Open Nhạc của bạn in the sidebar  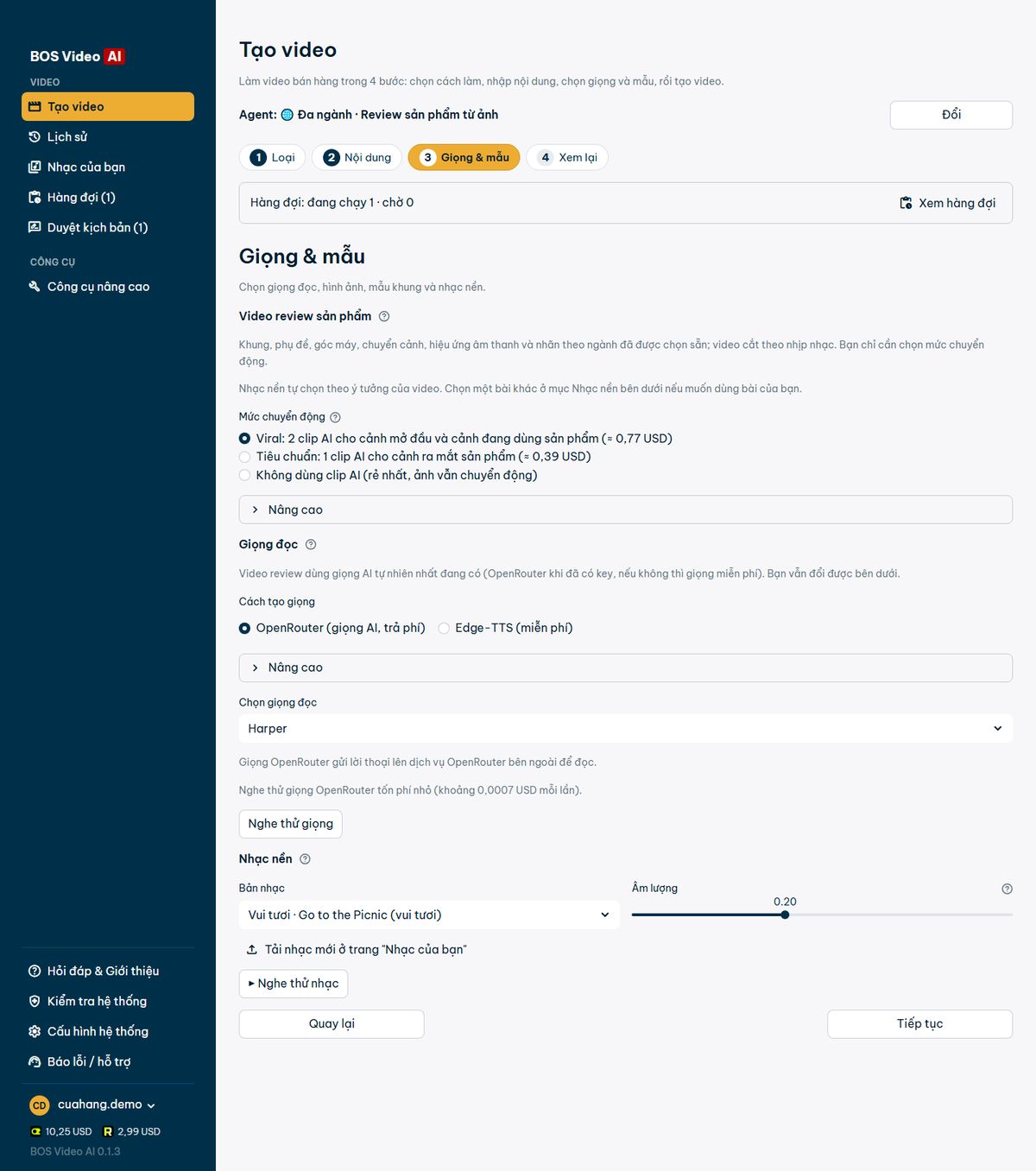108,167
